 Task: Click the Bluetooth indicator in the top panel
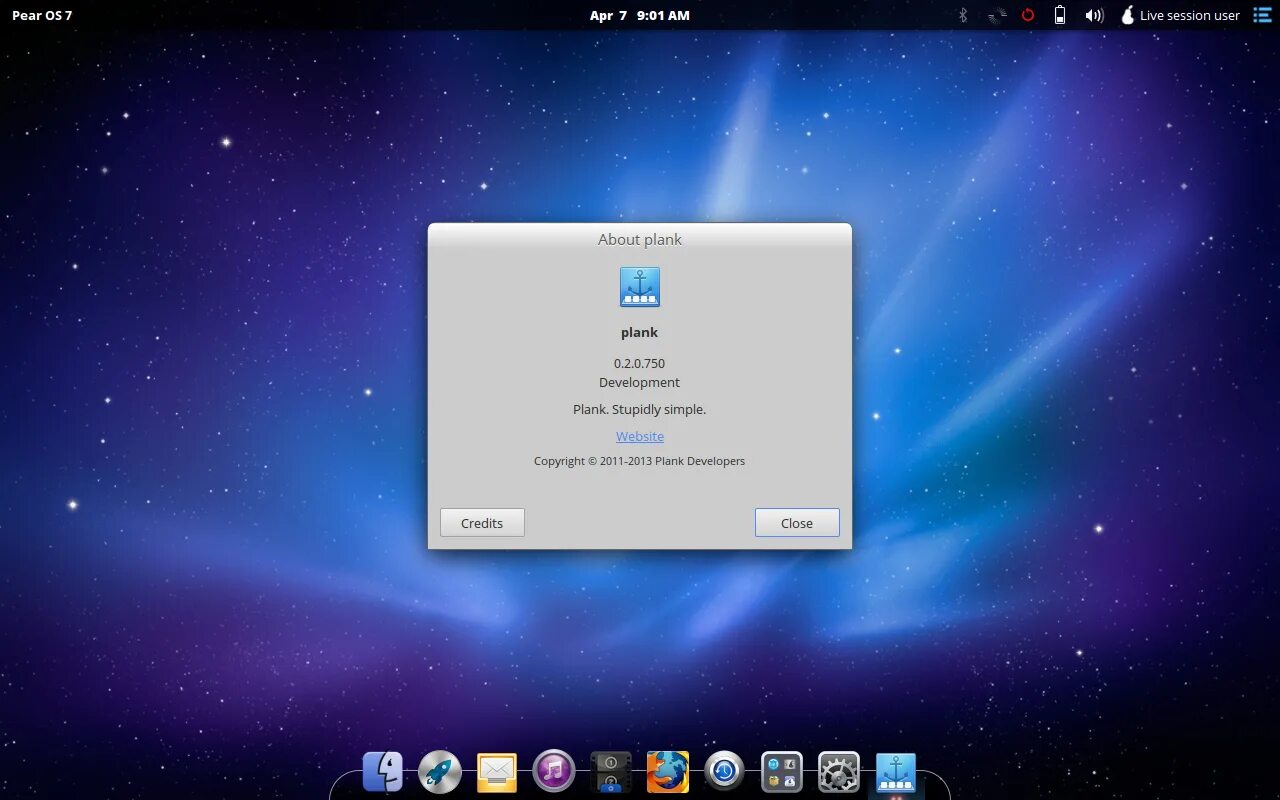[x=964, y=15]
